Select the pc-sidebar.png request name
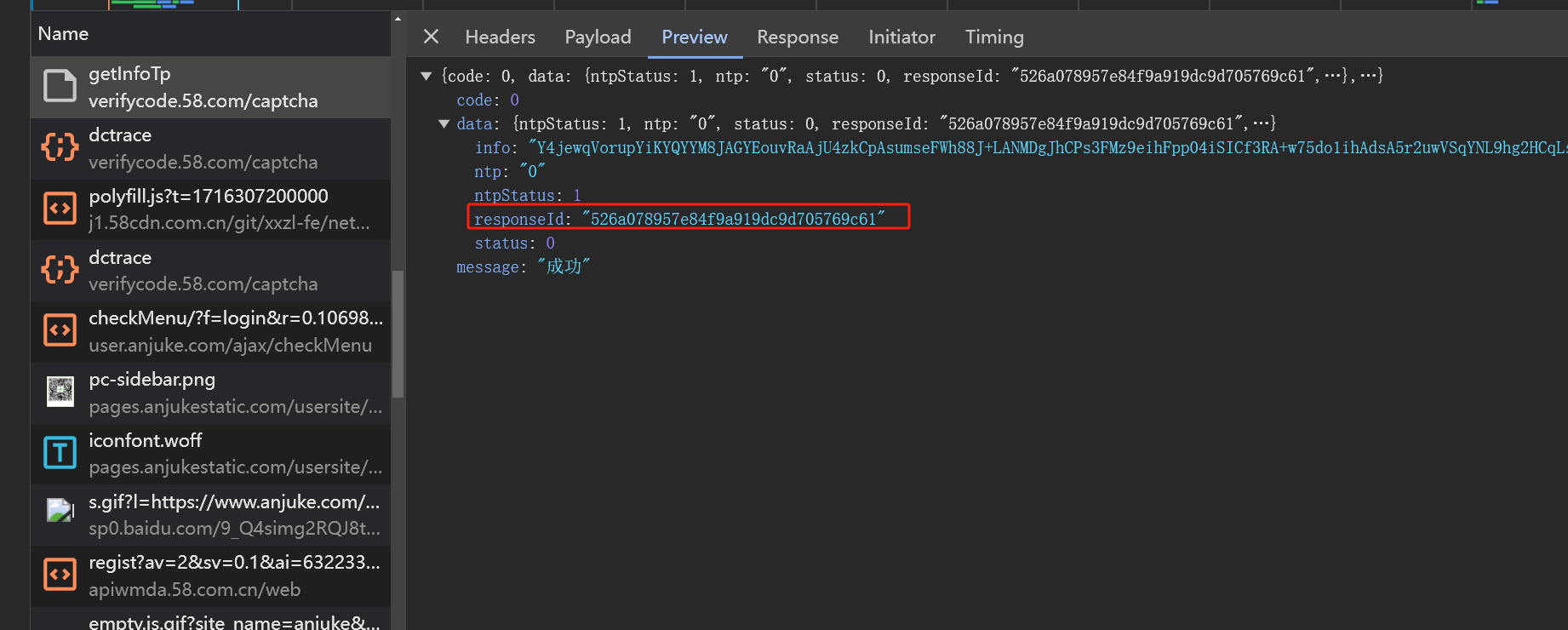Screen dimensions: 1568x630 (x=152, y=379)
